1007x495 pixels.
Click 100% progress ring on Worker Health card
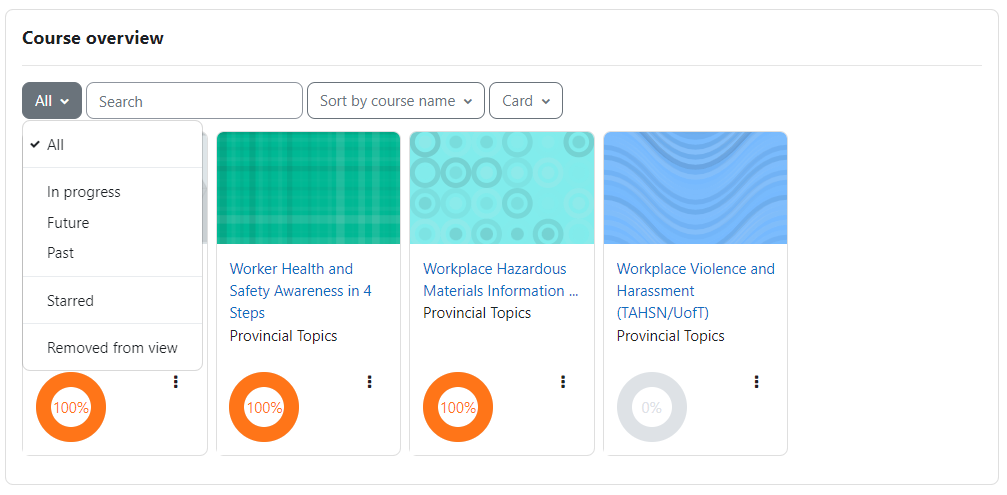point(264,407)
